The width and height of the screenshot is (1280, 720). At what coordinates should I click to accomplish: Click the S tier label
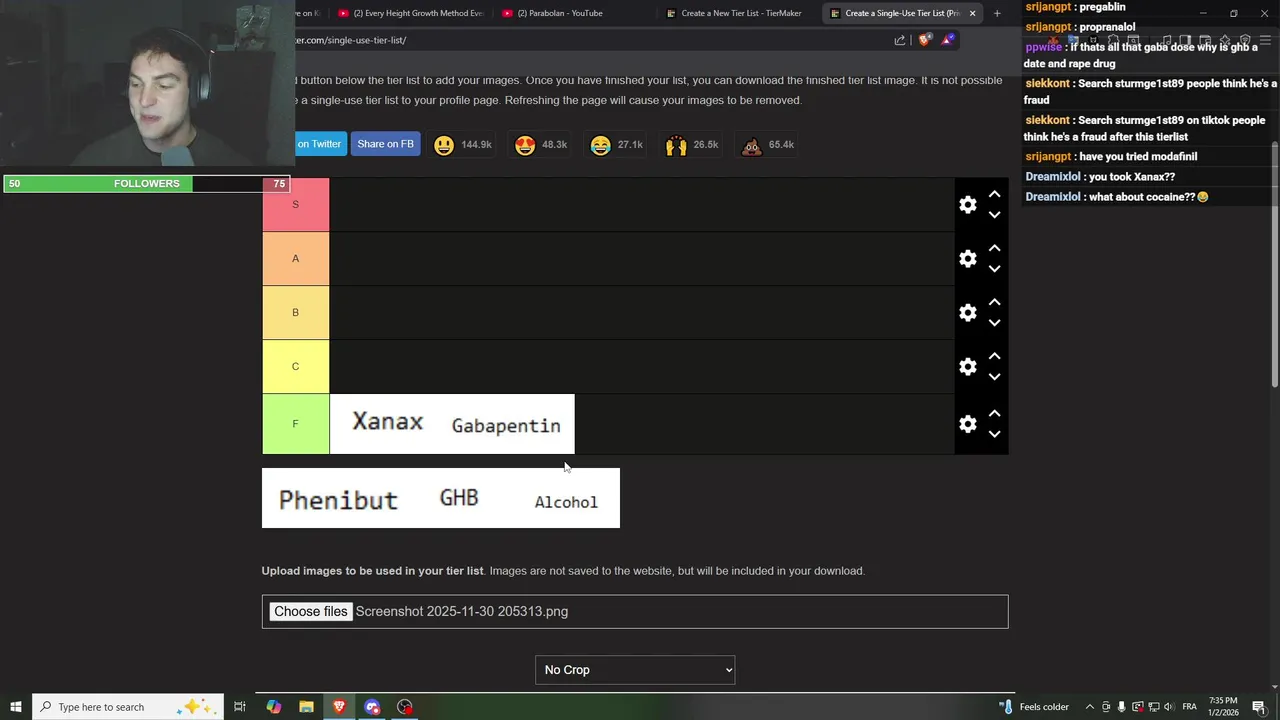point(295,205)
